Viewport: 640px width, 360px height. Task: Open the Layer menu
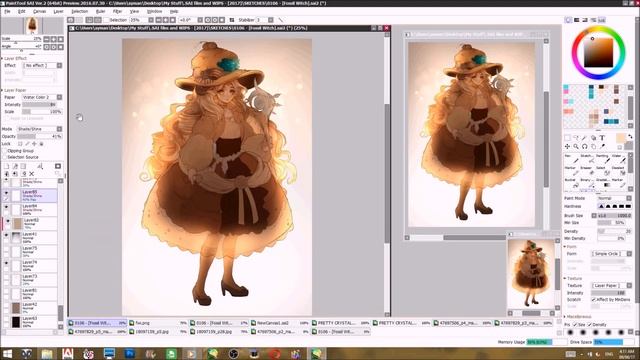click(58, 11)
